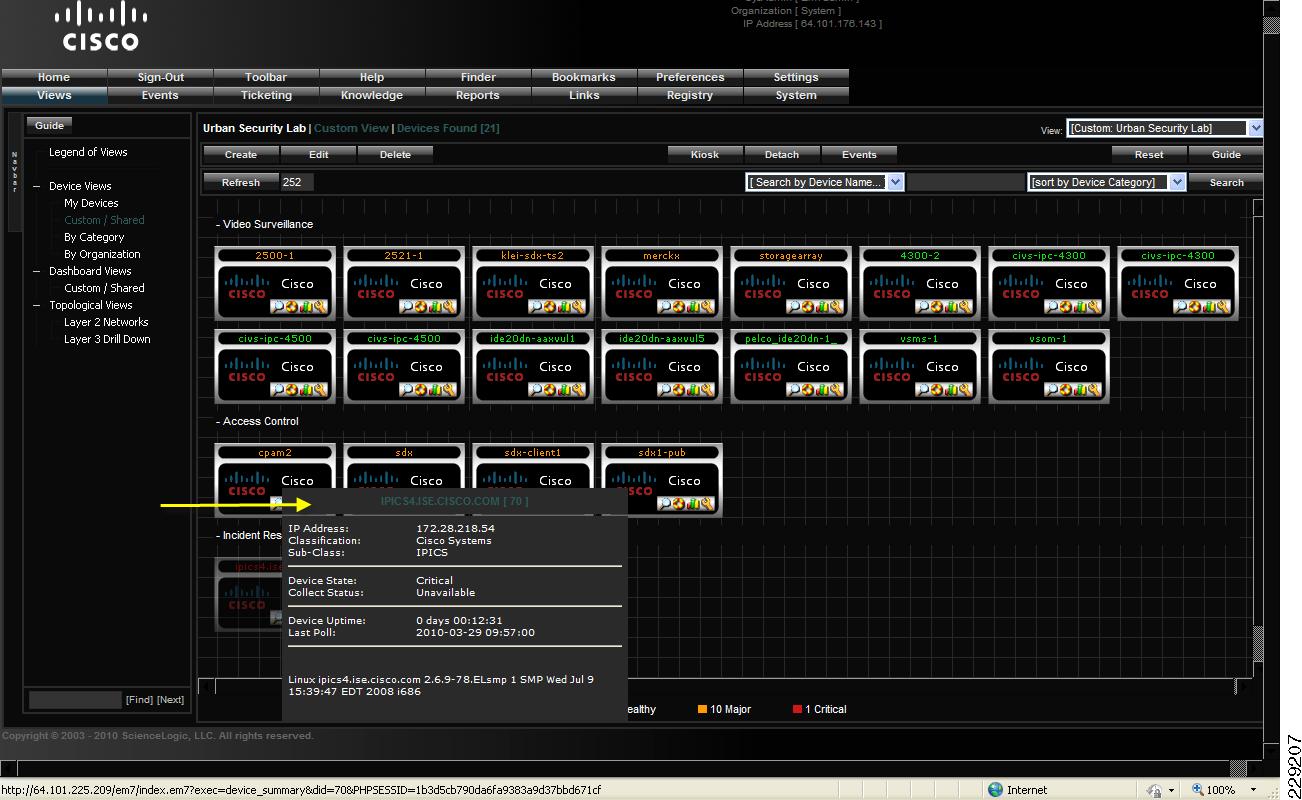
Task: Open lifesaver icon on merckx card
Action: coord(679,306)
